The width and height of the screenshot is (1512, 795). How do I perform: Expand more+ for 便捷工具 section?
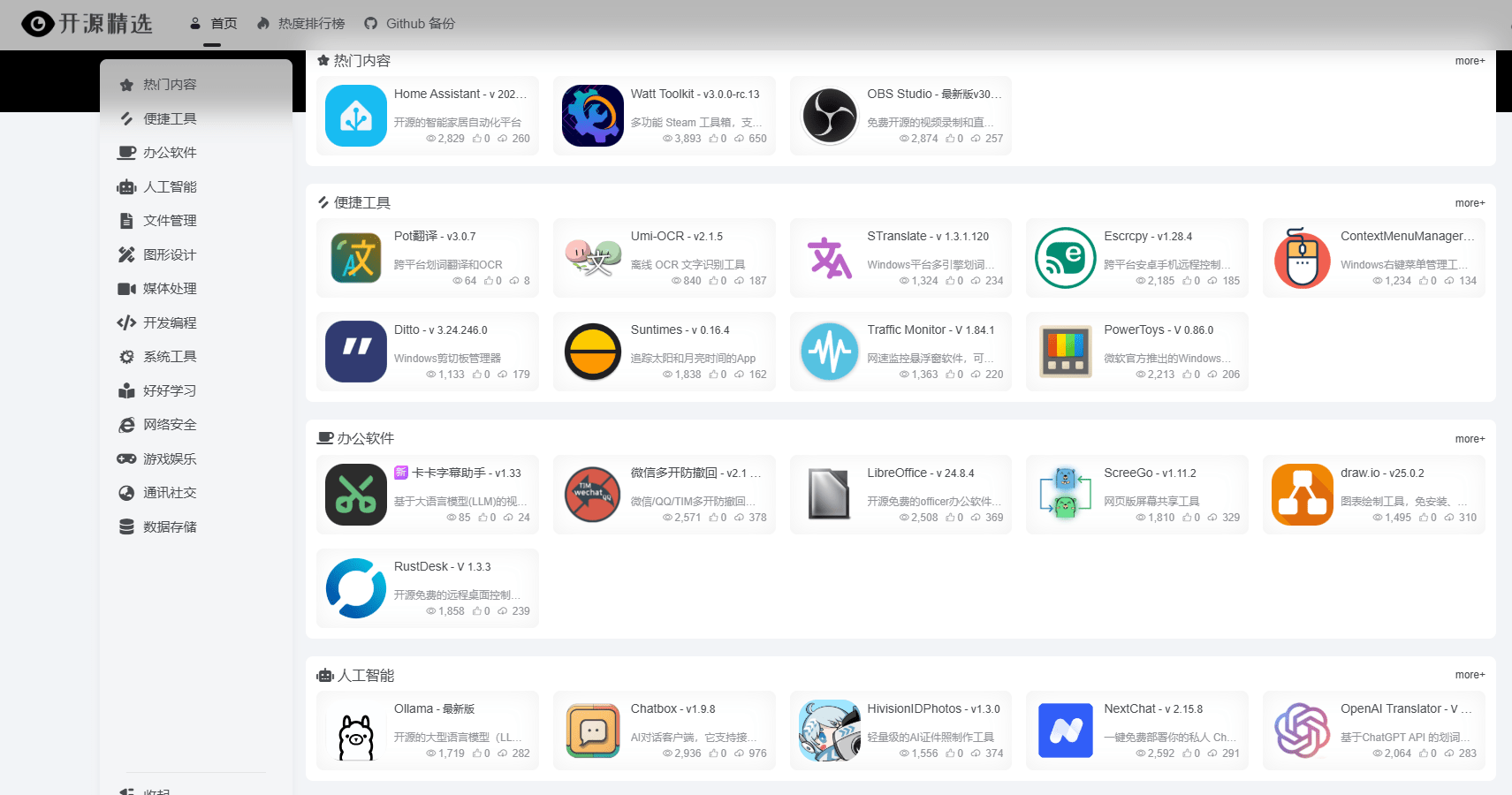point(1469,202)
